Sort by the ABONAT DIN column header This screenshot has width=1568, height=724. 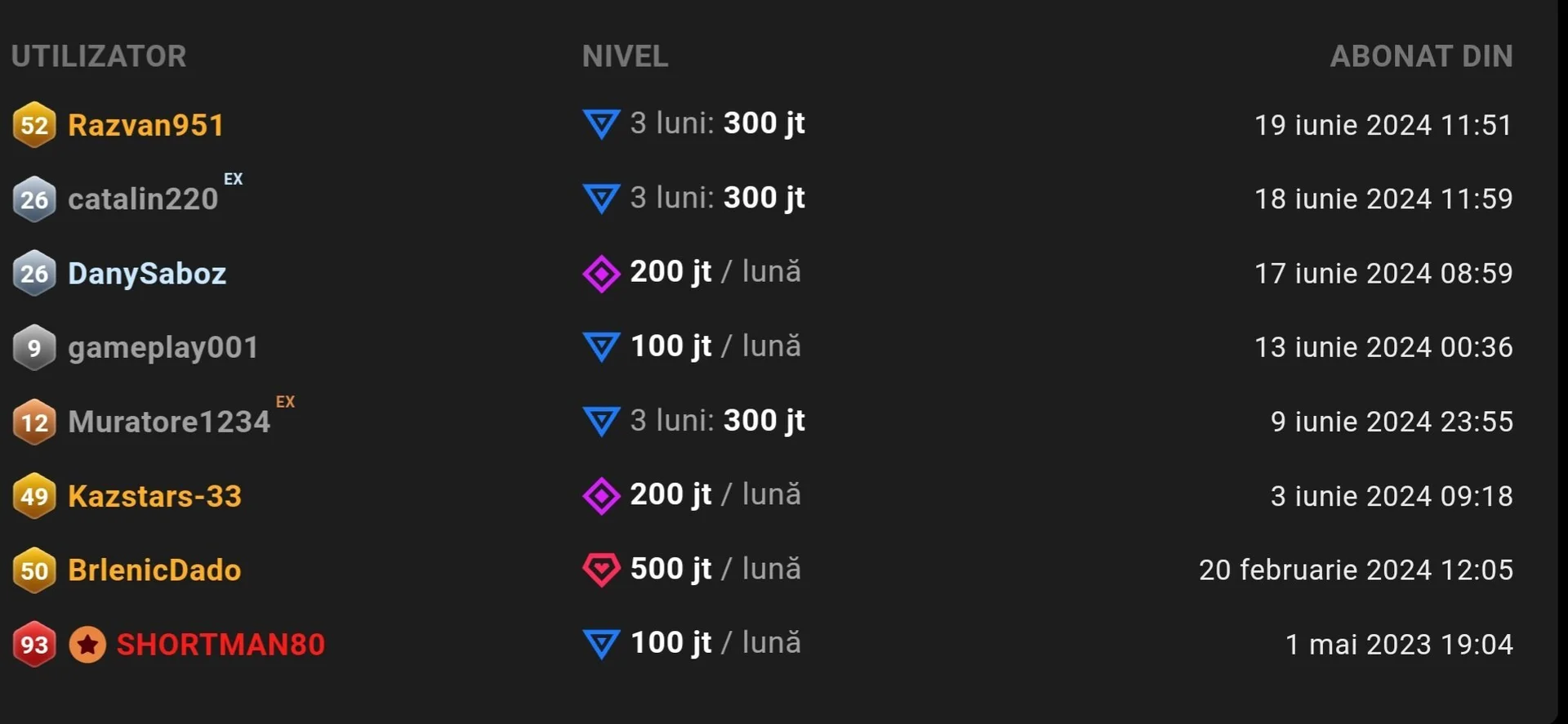[x=1421, y=56]
